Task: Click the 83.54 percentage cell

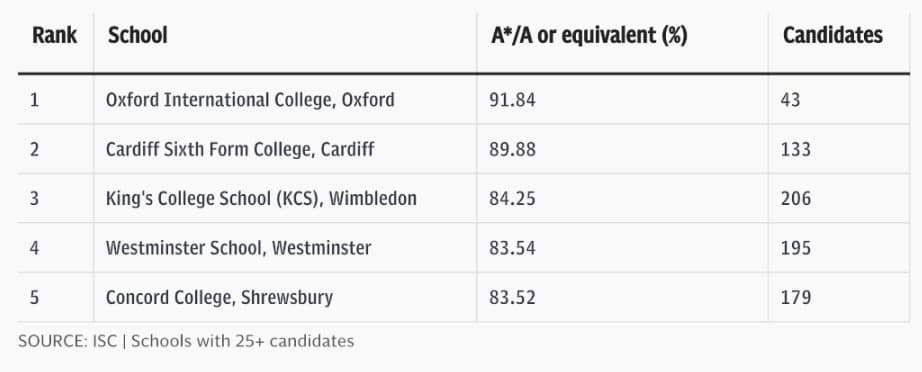Action: click(512, 248)
